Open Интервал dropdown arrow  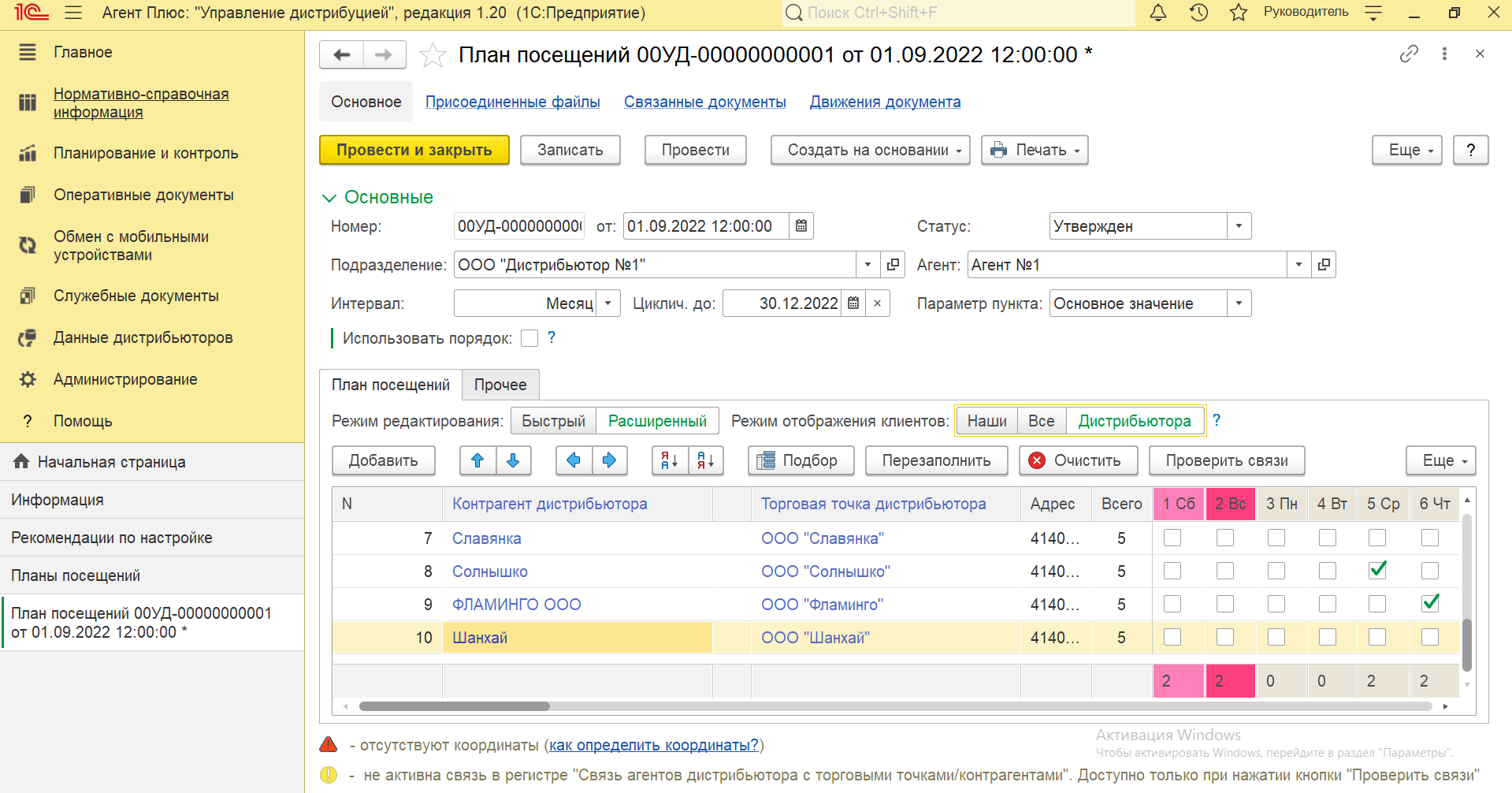(607, 303)
